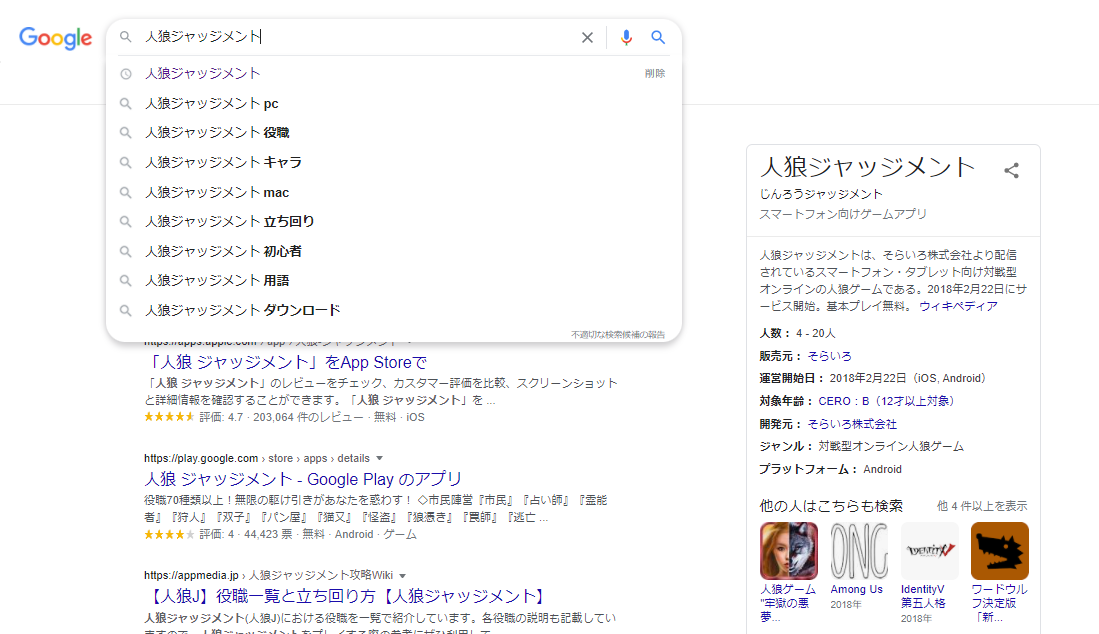Open 【人狼J】役職一覧と立ち回り方 result
The height and width of the screenshot is (634, 1099).
tap(348, 596)
